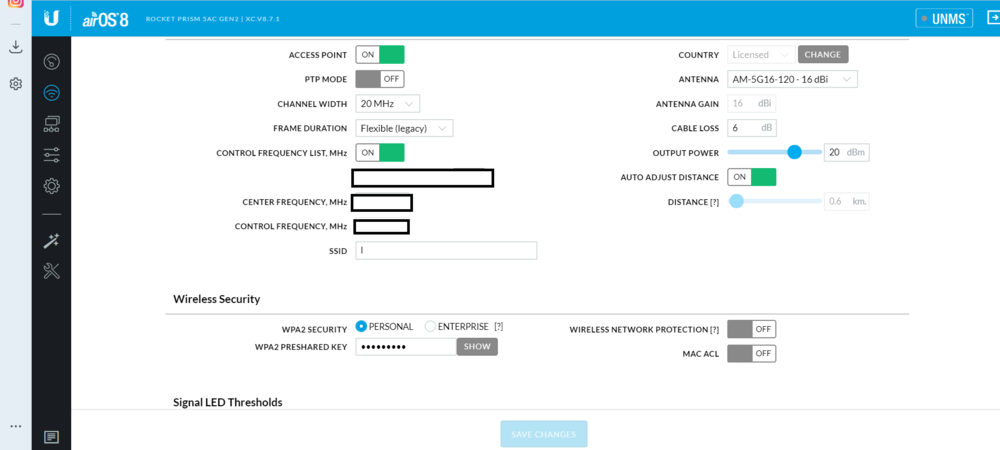Open the Antenna selection dropdown
The image size is (1000, 450).
(x=792, y=79)
